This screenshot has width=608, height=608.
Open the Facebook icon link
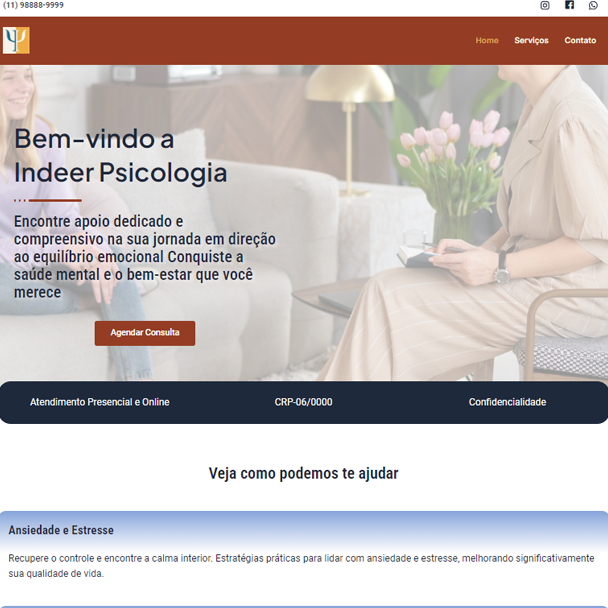[x=569, y=5]
